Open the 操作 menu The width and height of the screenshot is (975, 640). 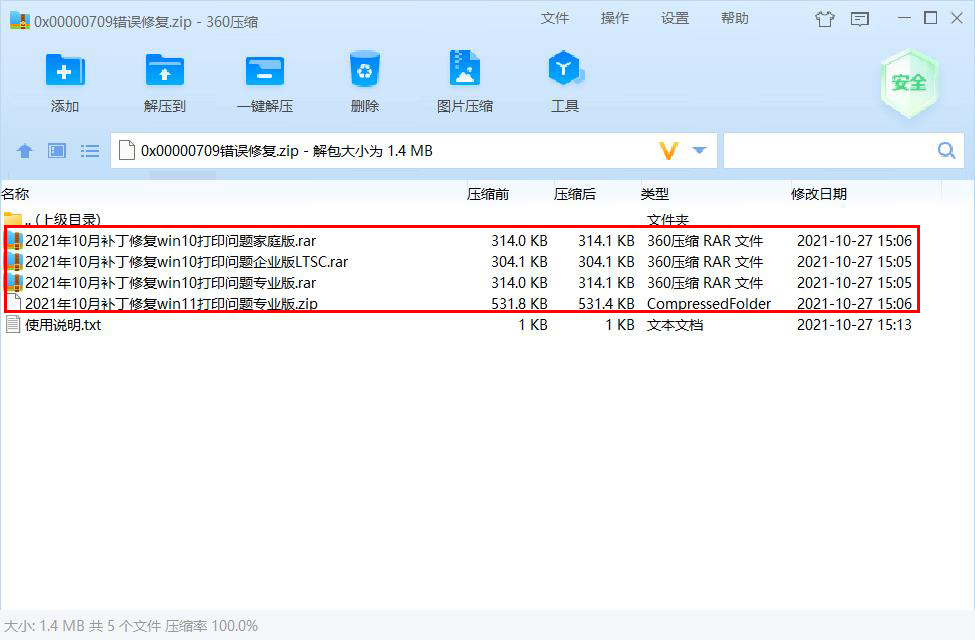tap(614, 19)
